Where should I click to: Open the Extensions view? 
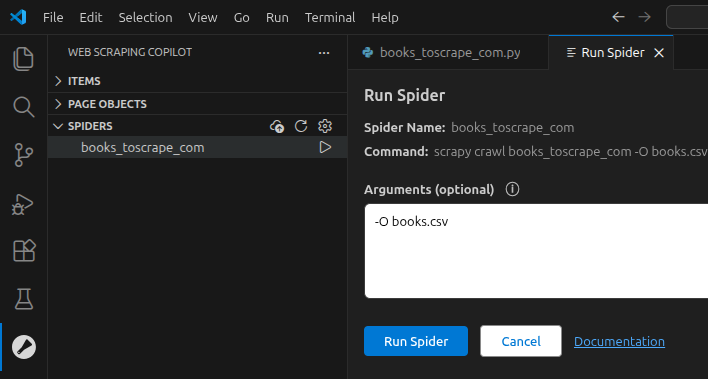point(24,250)
